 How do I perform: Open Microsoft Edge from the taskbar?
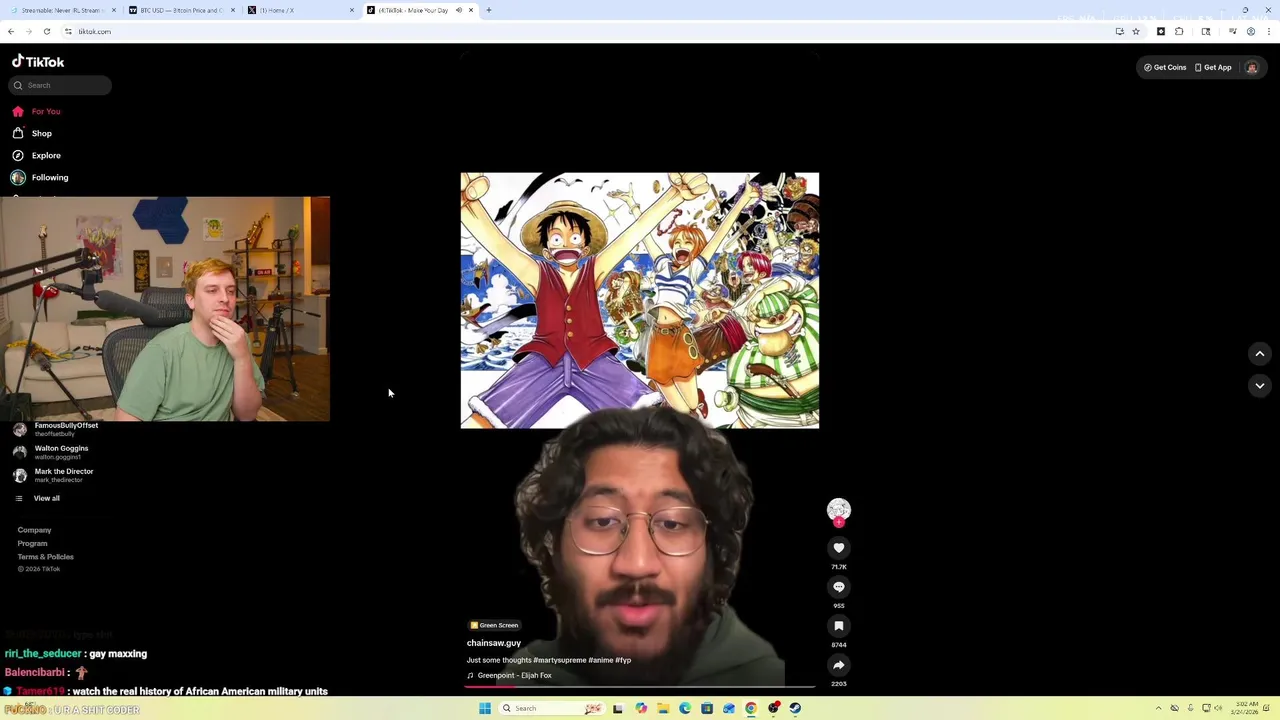click(x=685, y=708)
